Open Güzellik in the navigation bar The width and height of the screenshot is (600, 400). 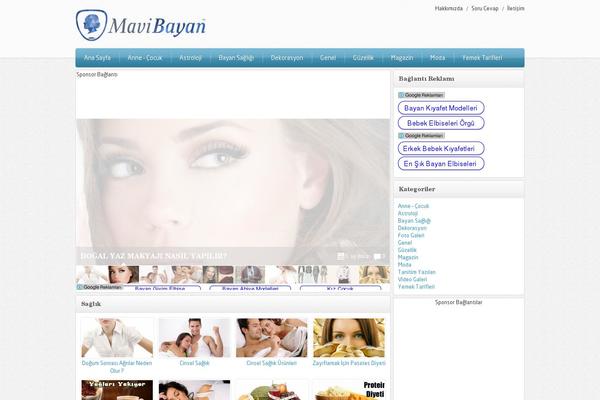click(363, 58)
